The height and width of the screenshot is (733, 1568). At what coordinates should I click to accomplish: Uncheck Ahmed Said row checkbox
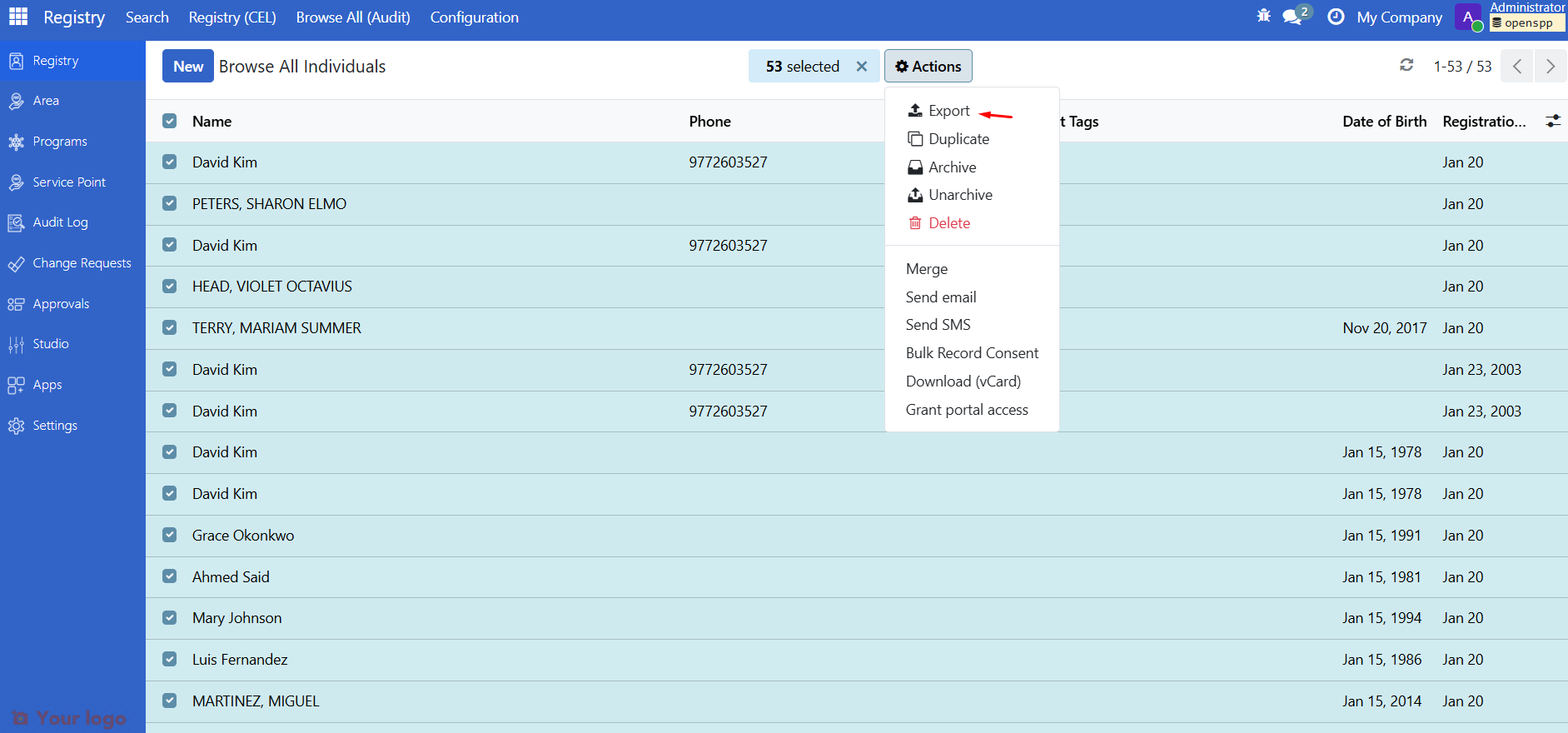[170, 576]
